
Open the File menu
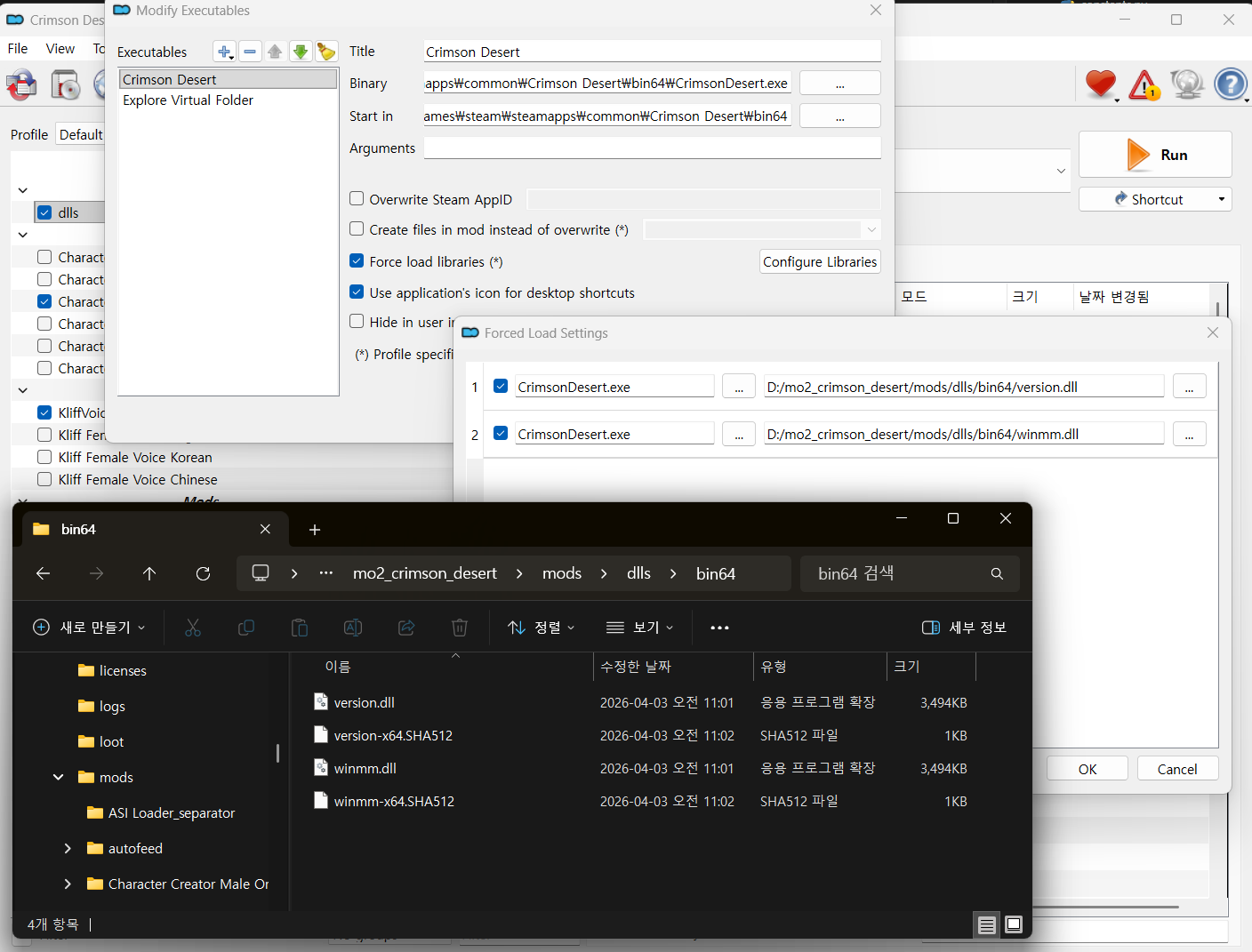18,49
